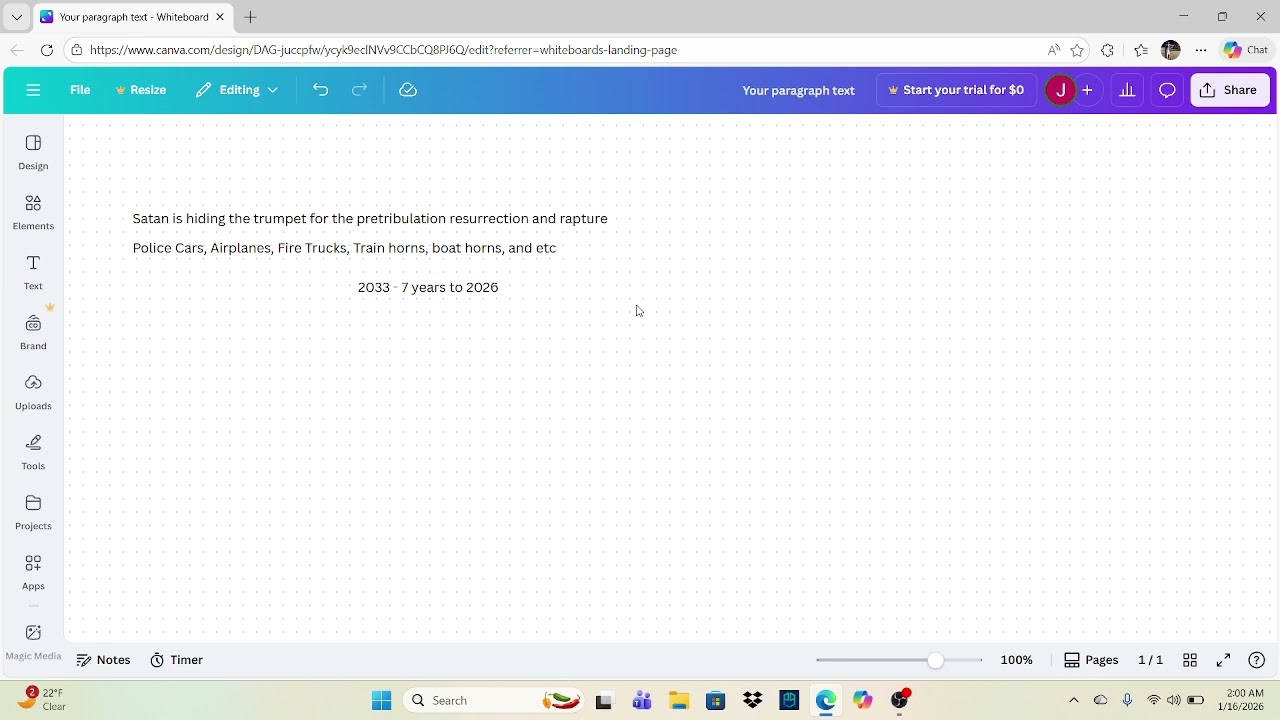Select the 2033 - 7 years to 2026 text
Image resolution: width=1280 pixels, height=720 pixels.
coord(428,287)
